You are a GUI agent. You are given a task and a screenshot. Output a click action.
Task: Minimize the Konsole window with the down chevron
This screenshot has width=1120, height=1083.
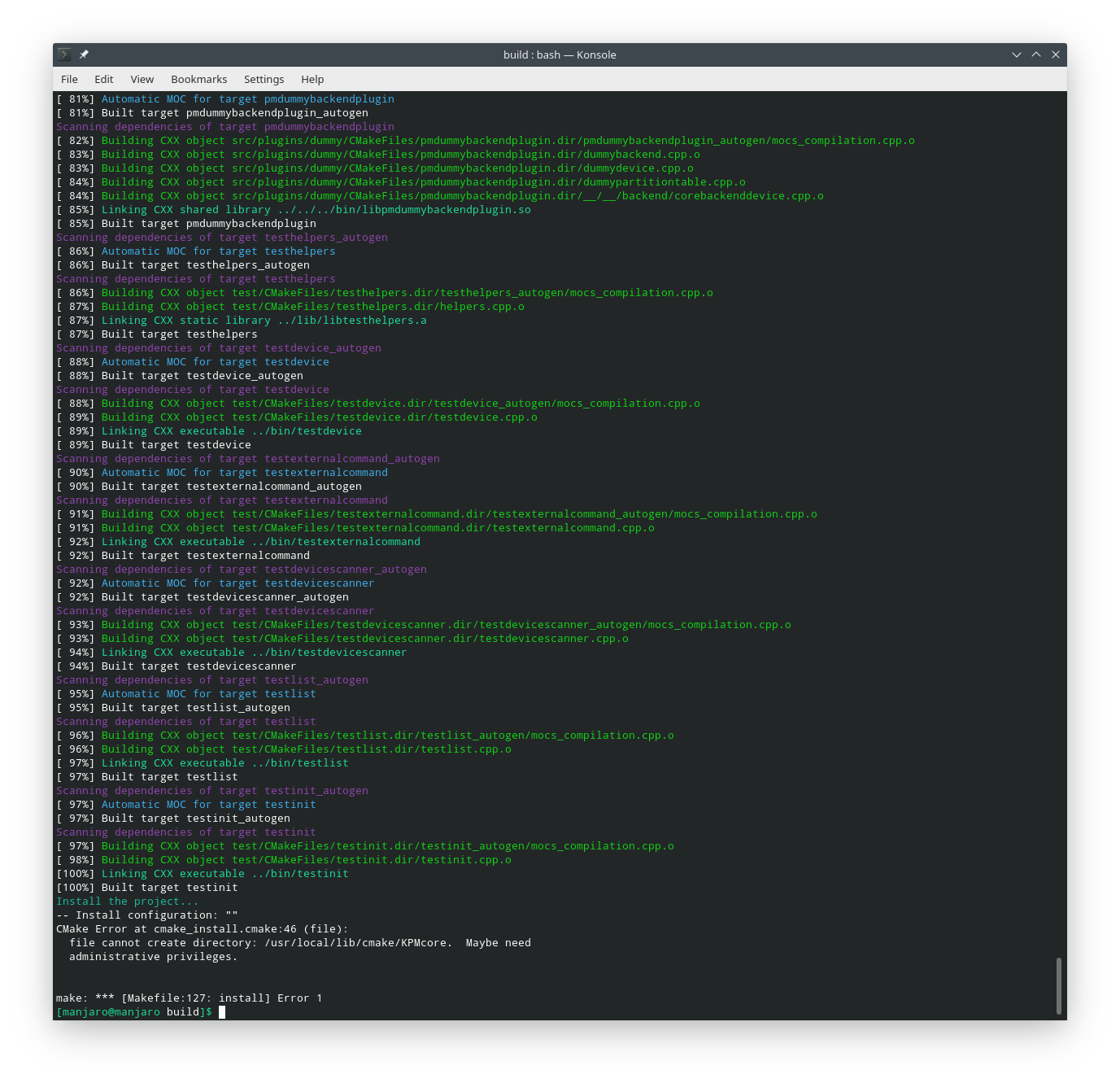coord(1017,55)
